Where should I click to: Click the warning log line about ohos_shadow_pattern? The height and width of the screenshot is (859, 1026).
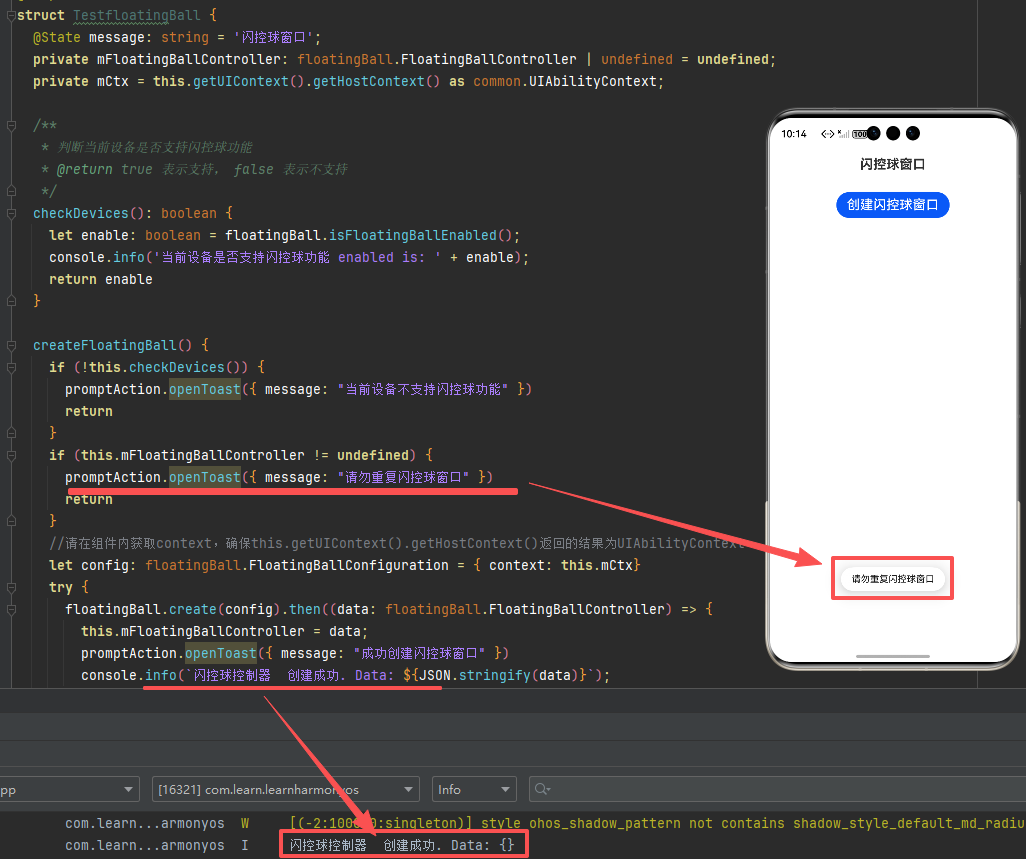pyautogui.click(x=657, y=823)
